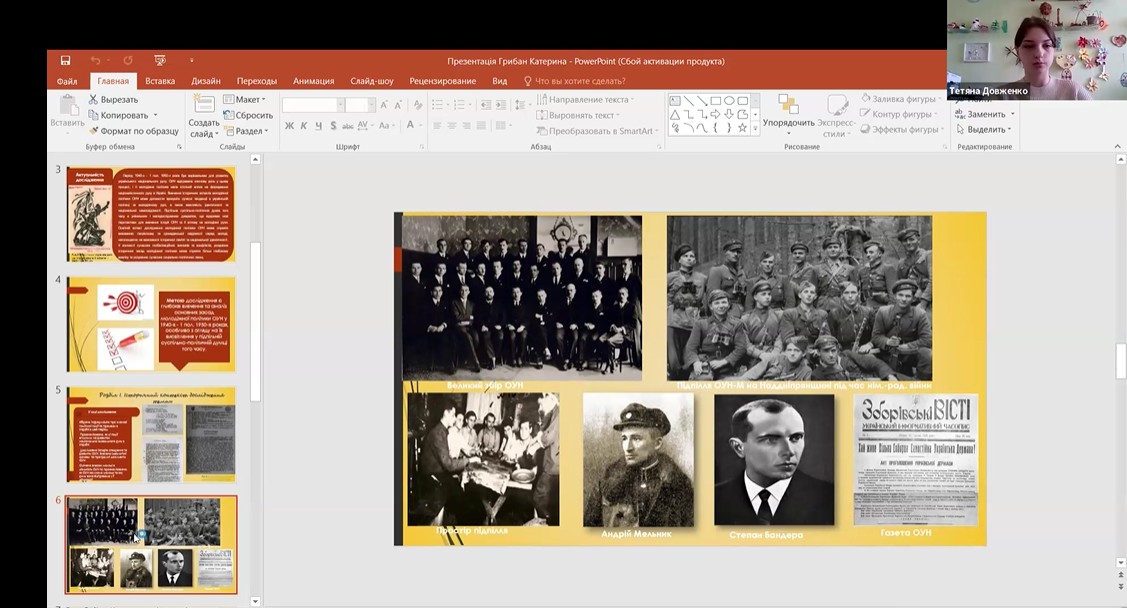Justify the paragraph text
The width and height of the screenshot is (1127, 608).
tap(481, 126)
